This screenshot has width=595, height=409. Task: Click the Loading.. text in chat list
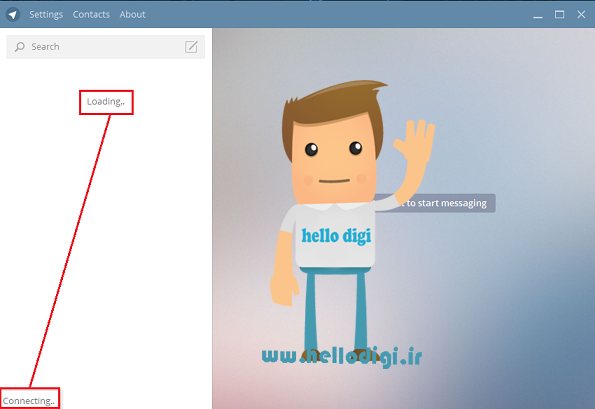(x=106, y=102)
